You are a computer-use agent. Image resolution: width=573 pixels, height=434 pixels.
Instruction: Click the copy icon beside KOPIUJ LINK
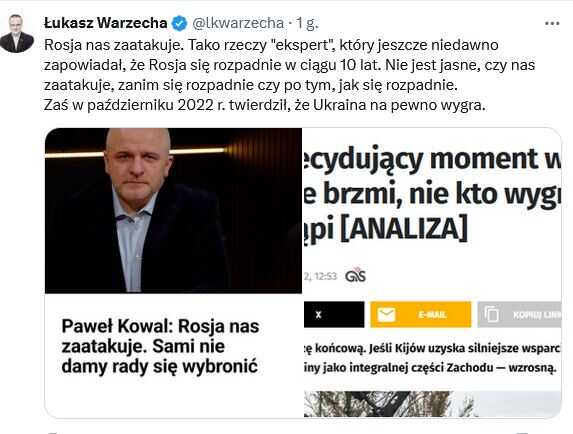click(492, 315)
